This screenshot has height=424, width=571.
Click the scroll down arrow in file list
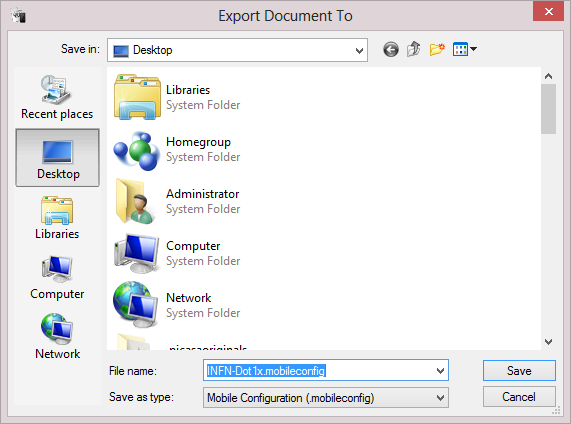point(548,342)
